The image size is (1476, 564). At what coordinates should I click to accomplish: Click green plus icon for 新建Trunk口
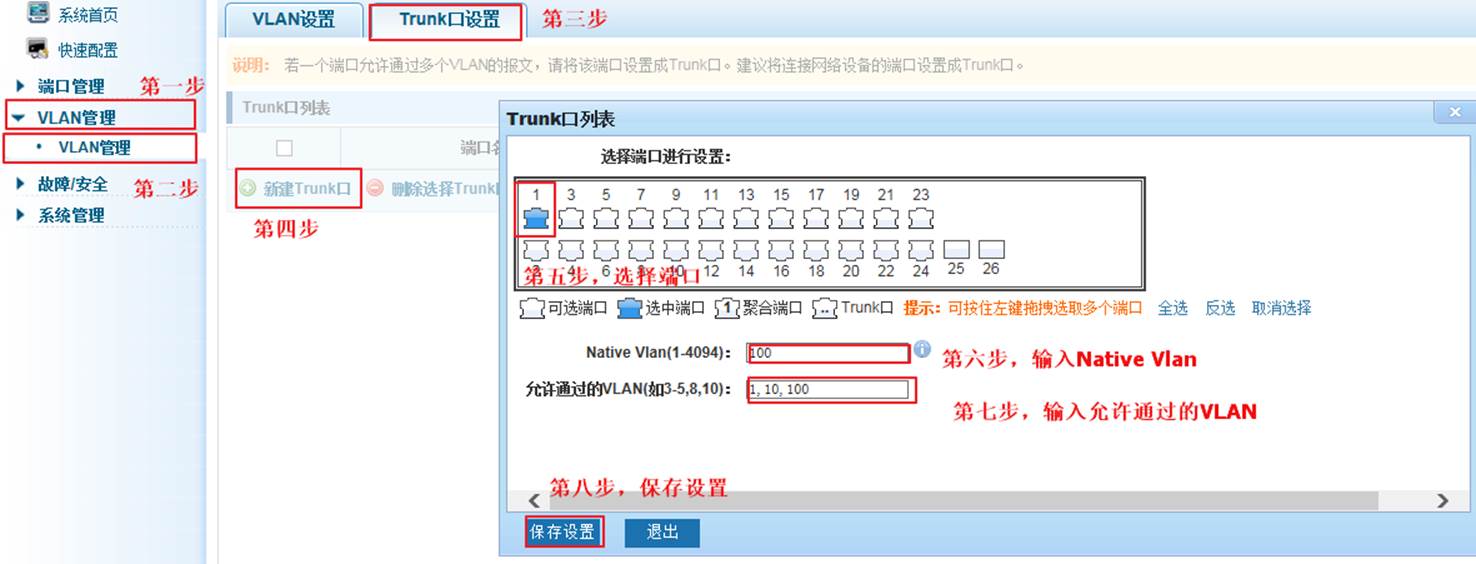click(248, 188)
